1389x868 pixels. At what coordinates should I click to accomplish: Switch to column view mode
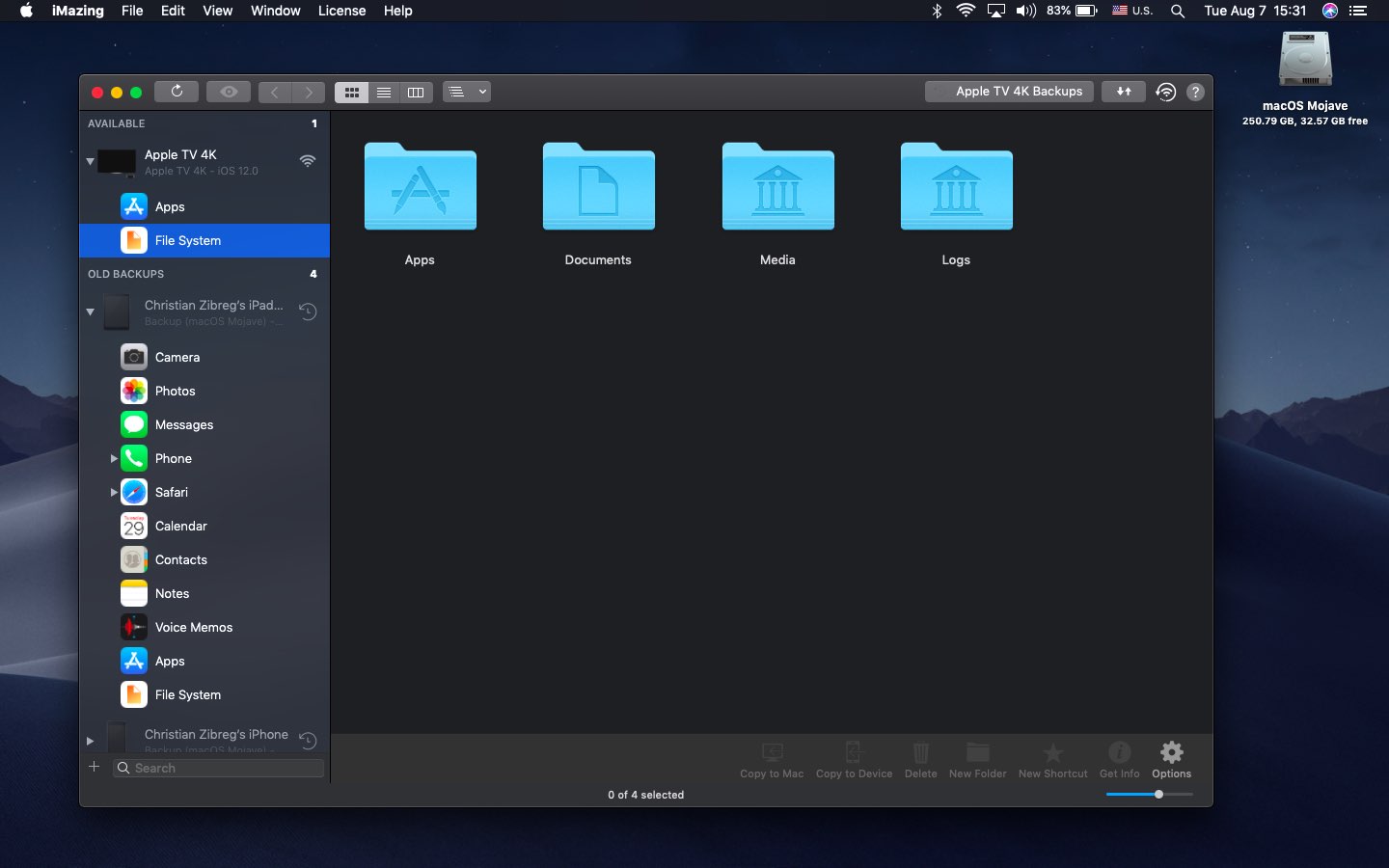point(416,93)
